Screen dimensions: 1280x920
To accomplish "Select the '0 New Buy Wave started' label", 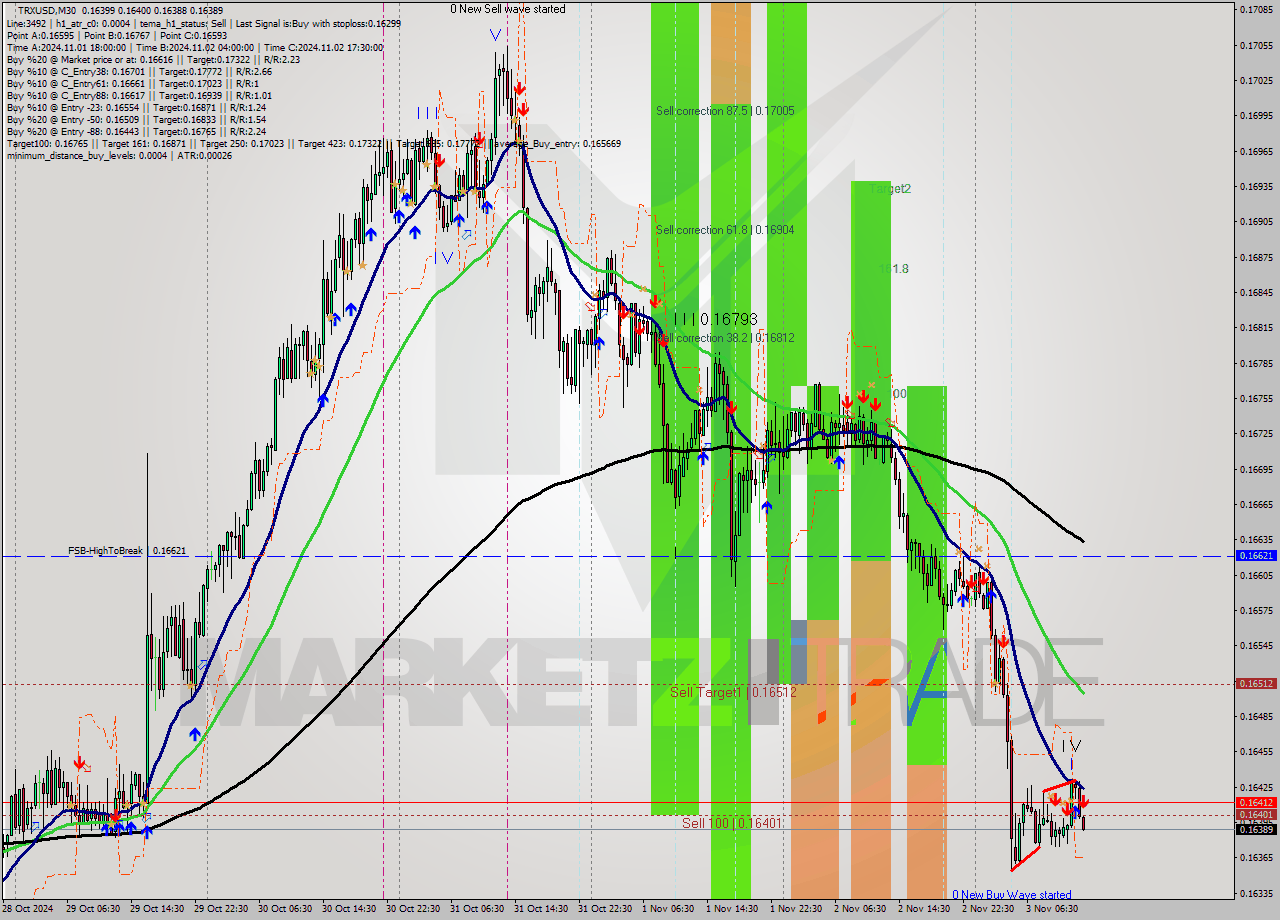I will tap(1011, 895).
